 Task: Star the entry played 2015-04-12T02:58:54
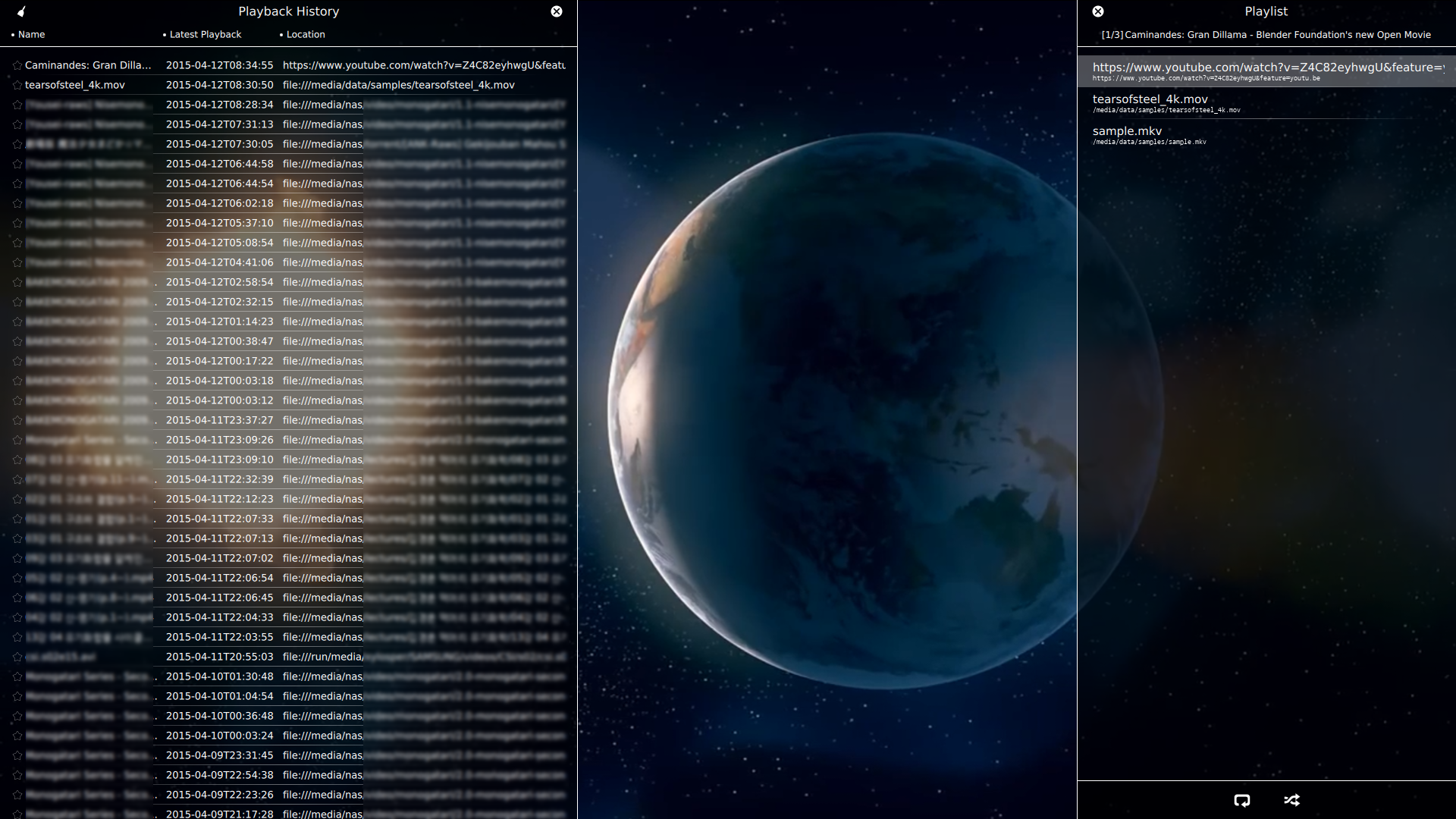coord(17,282)
